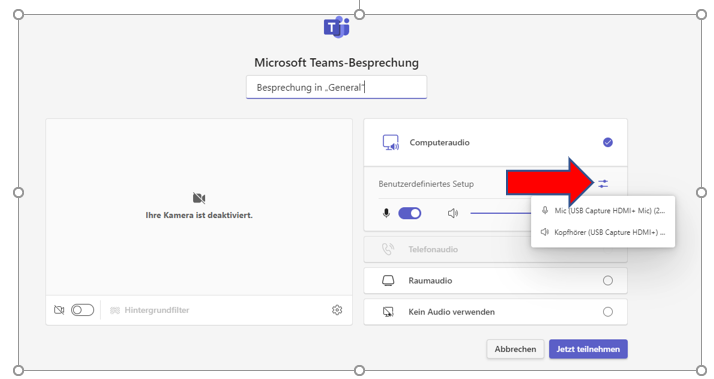Click the Telefonaudio phone icon

tap(388, 249)
